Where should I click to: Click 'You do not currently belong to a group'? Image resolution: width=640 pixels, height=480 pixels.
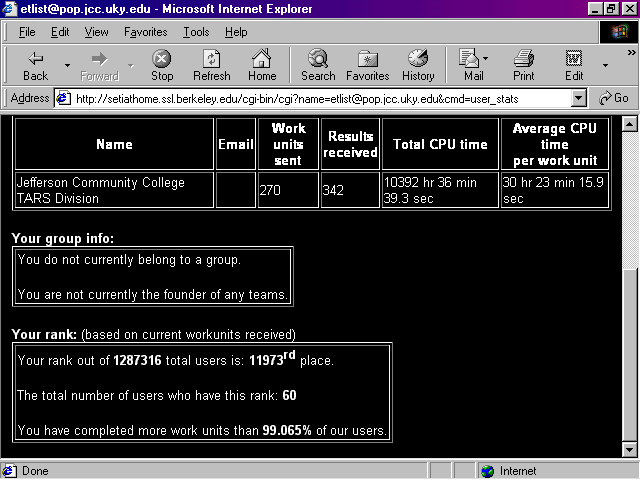click(x=129, y=260)
